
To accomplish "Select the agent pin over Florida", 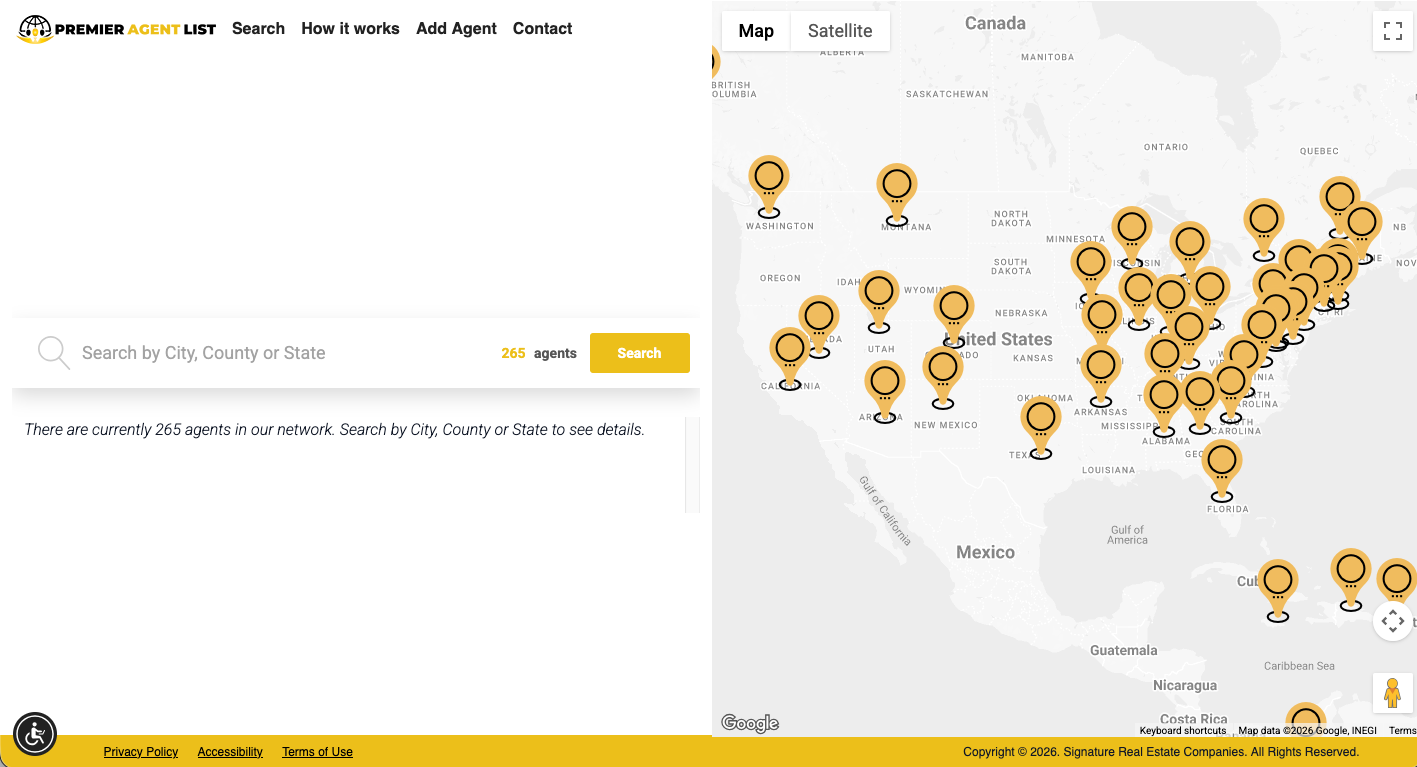I will 1222,465.
